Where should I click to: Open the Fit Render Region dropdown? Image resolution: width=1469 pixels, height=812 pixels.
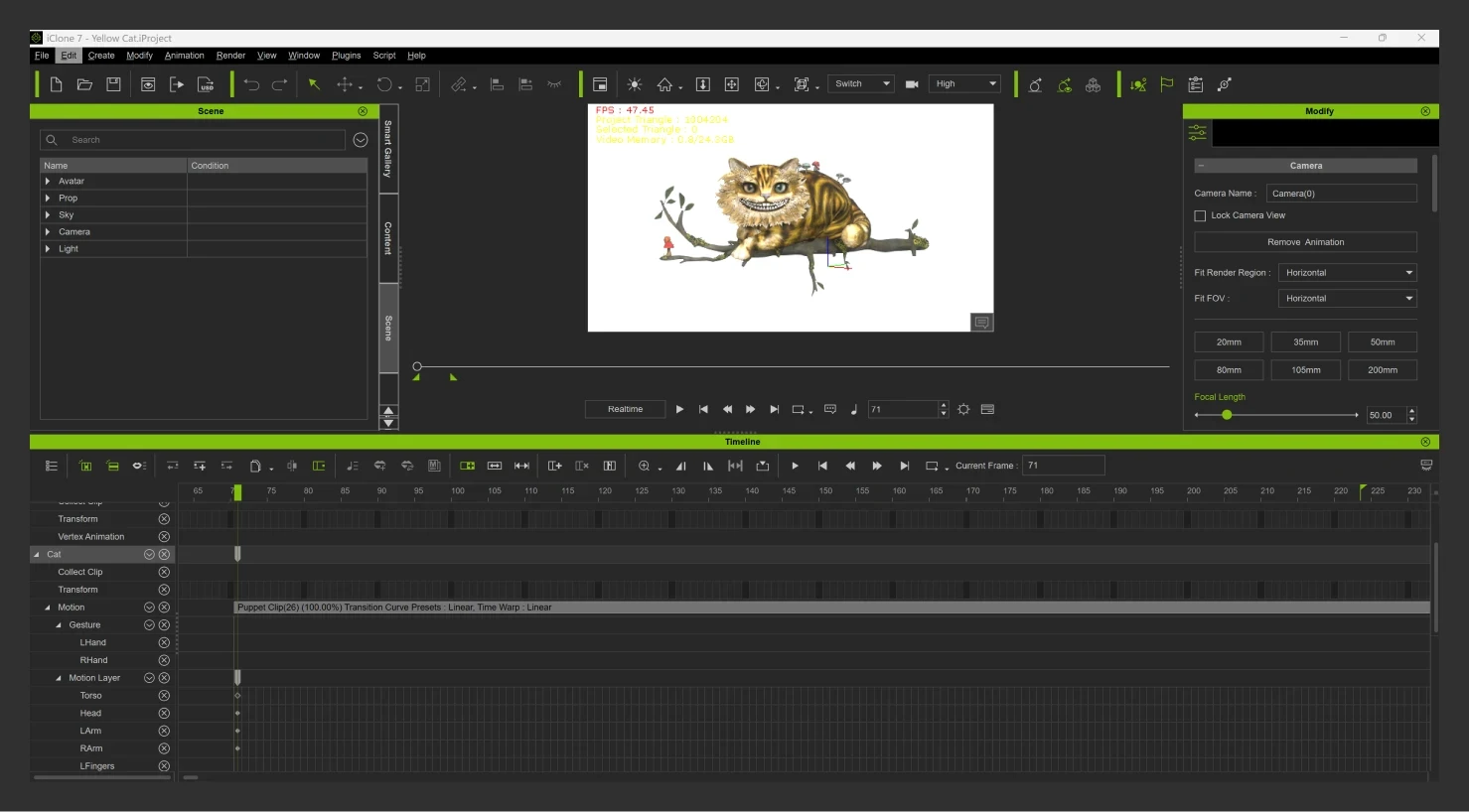pyautogui.click(x=1347, y=273)
